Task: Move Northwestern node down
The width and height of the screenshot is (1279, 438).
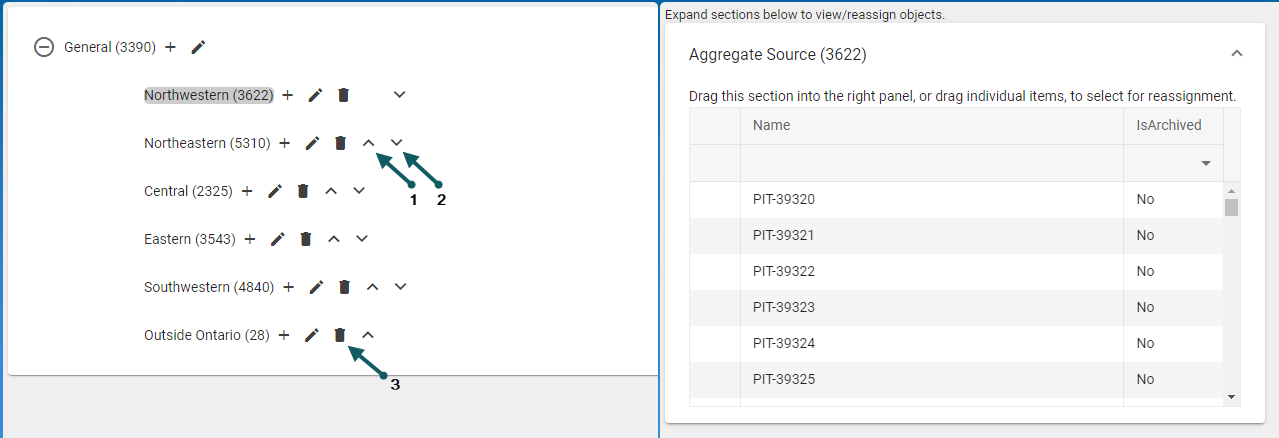Action: (399, 95)
